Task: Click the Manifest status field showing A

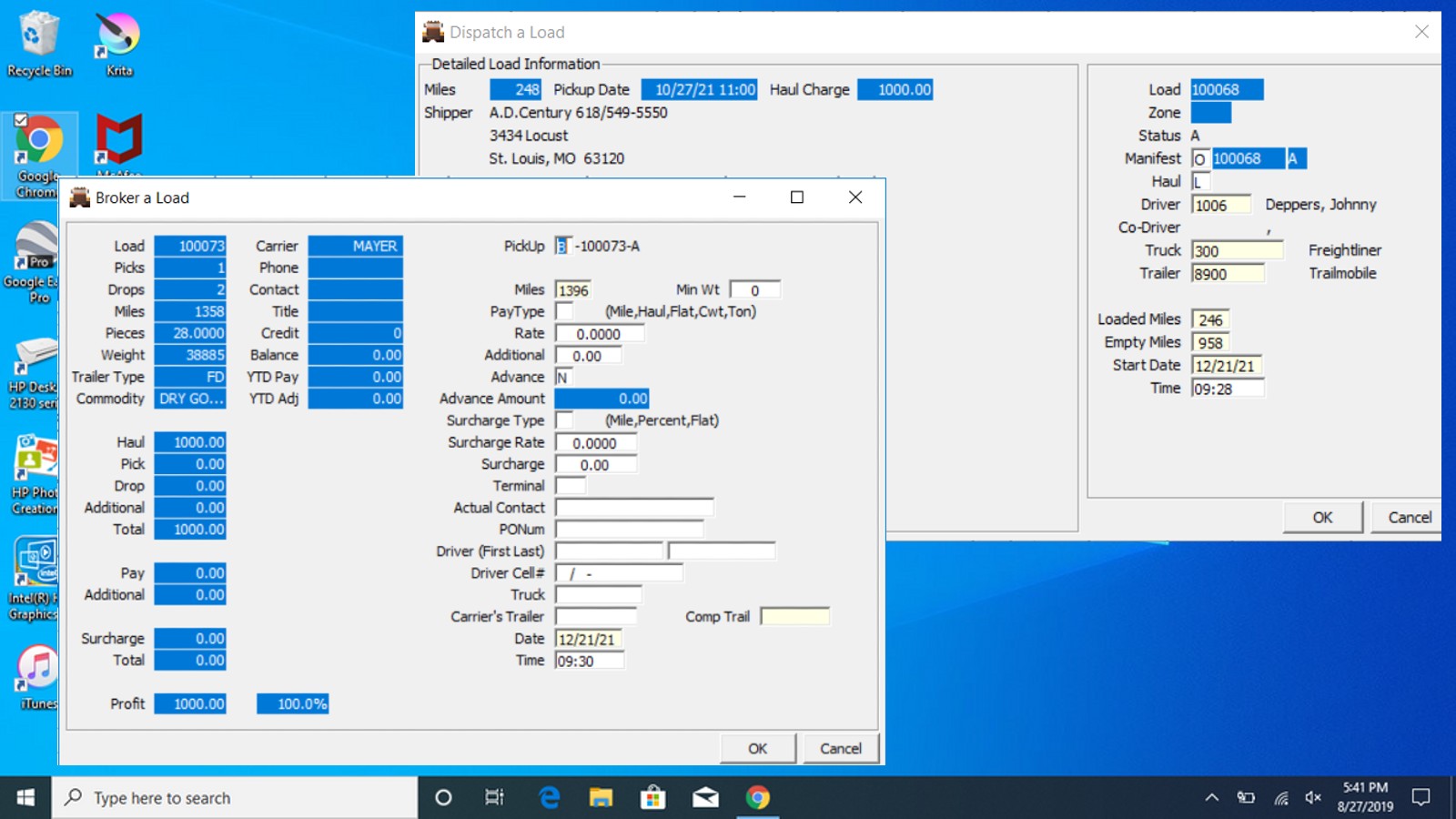Action: click(1296, 158)
